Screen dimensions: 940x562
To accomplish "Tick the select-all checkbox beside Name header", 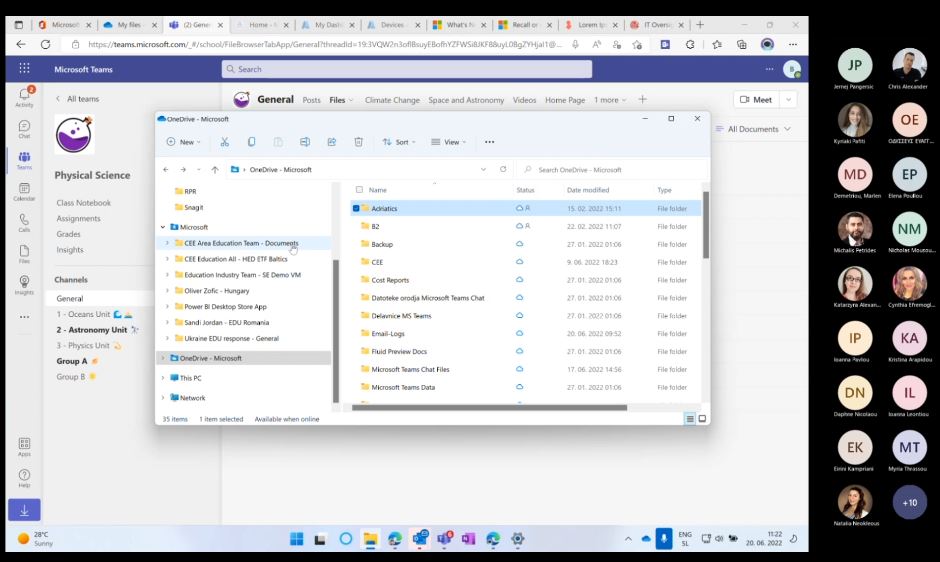I will pos(359,190).
